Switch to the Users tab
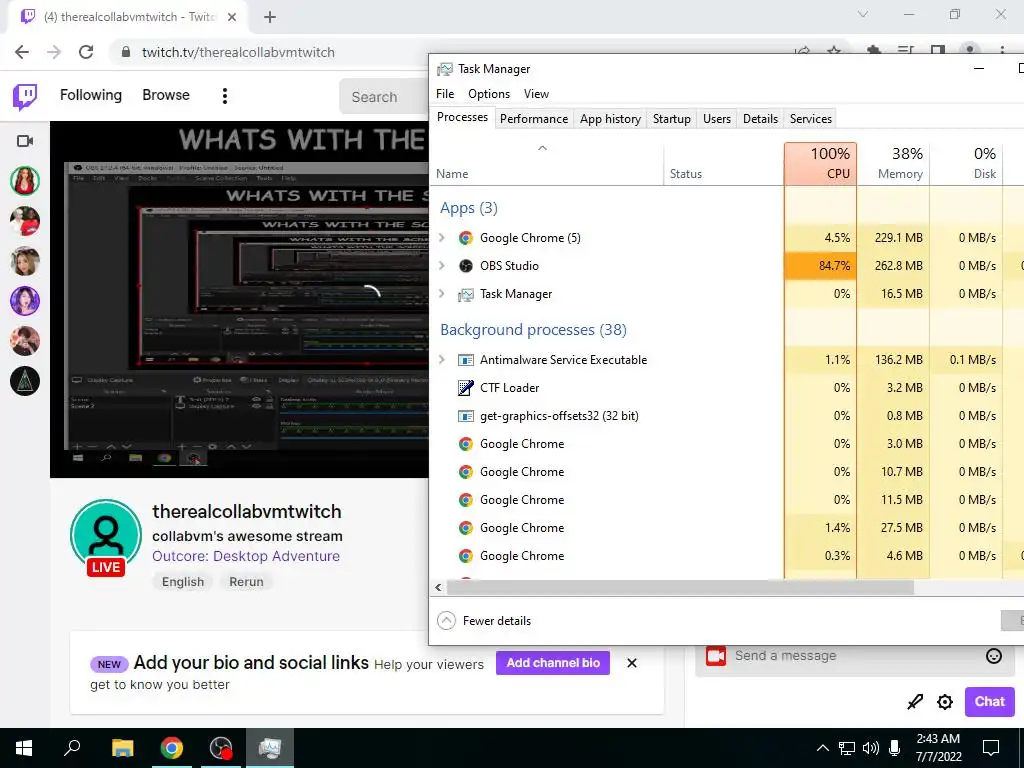The height and width of the screenshot is (768, 1024). point(716,119)
